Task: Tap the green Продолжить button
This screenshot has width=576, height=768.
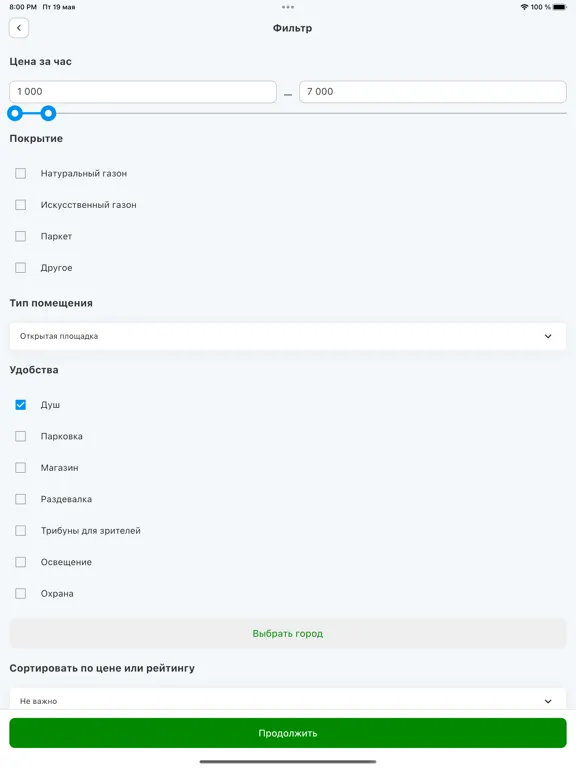Action: point(288,733)
